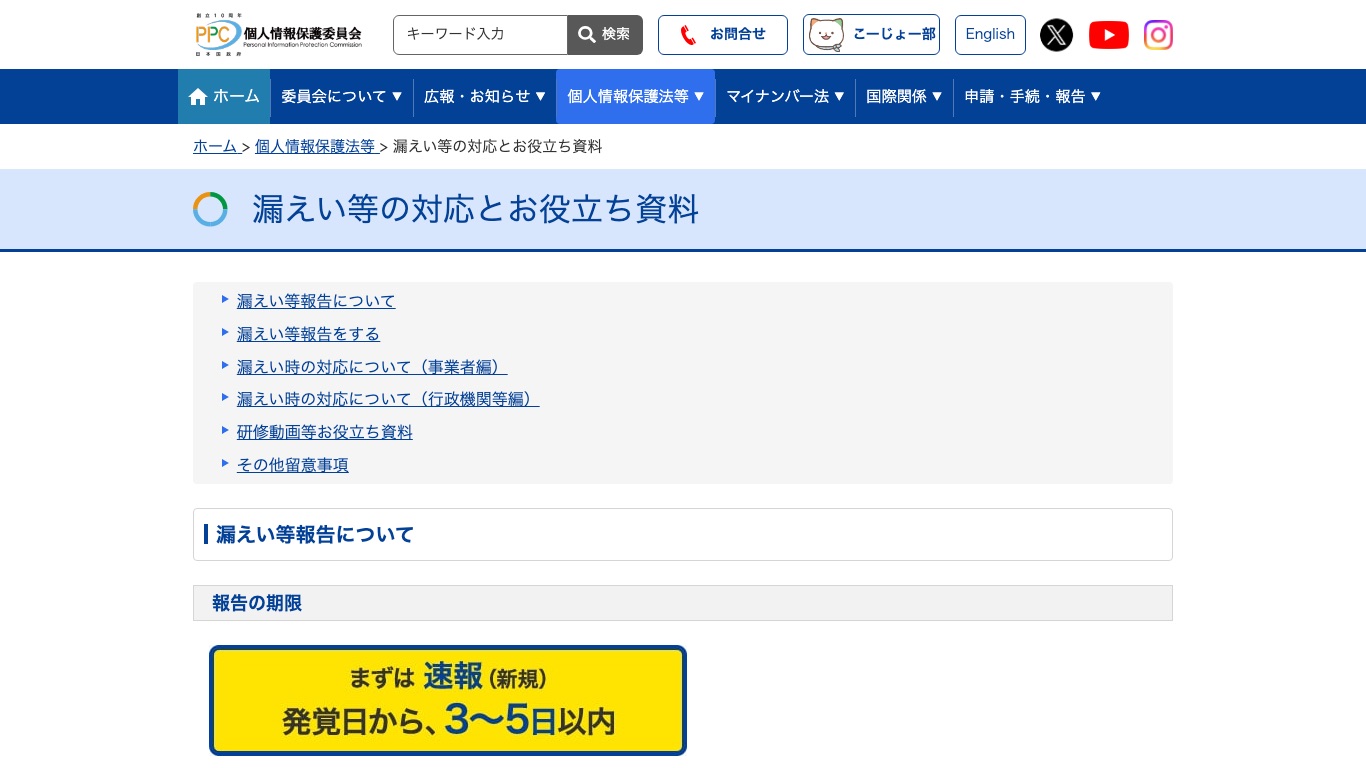Open the 漏えい等報告をする link

pos(308,334)
